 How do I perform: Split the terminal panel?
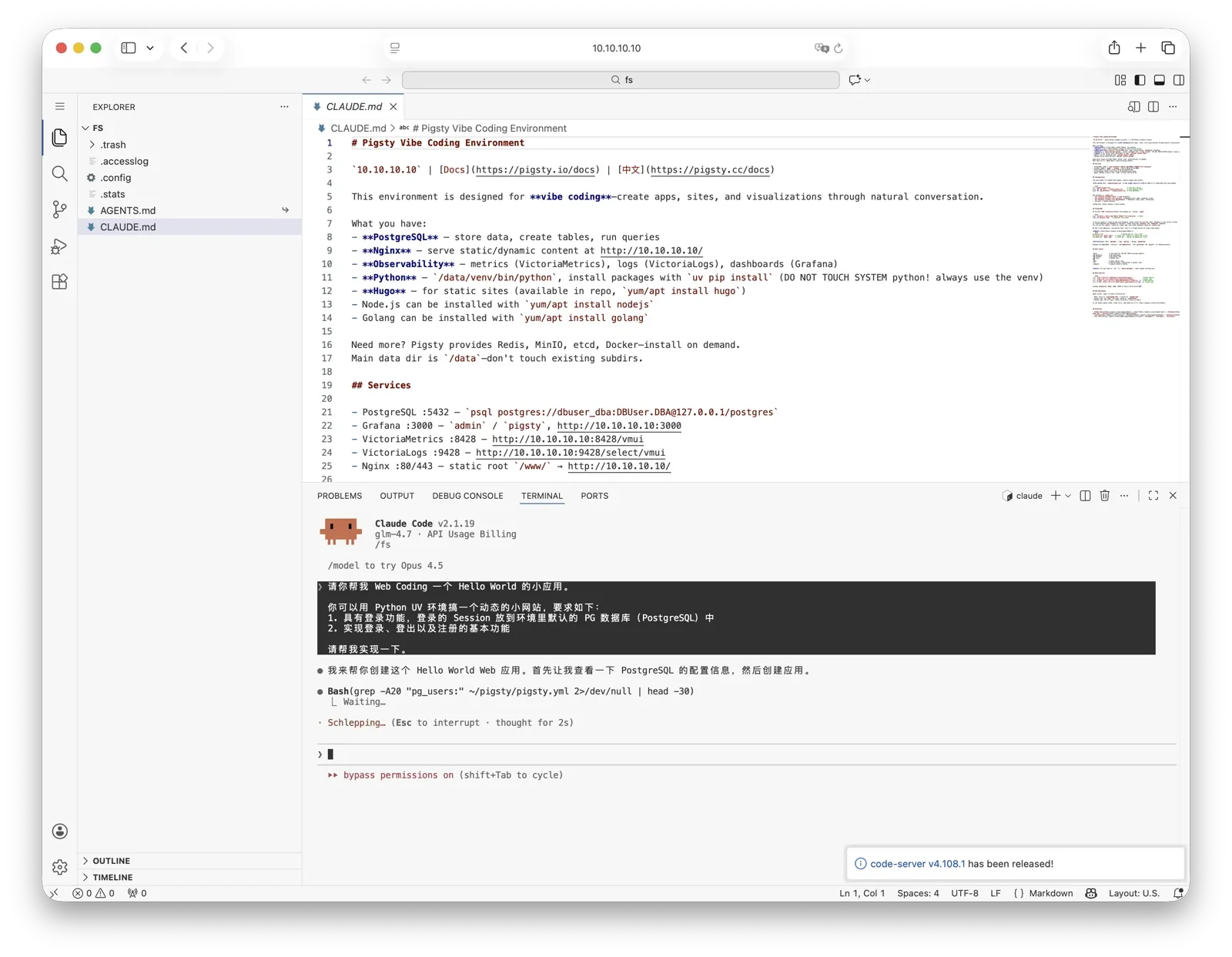pos(1085,496)
